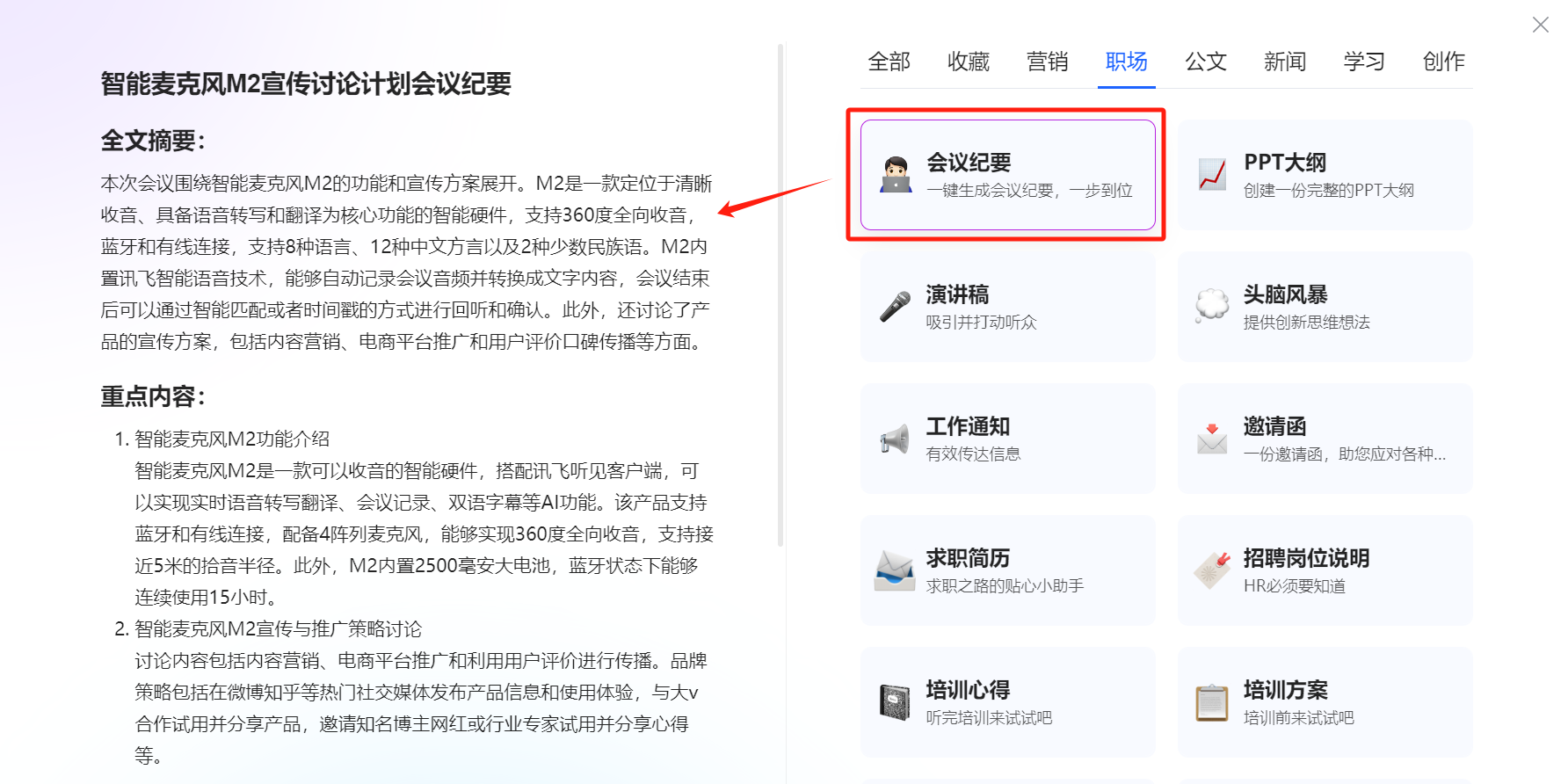Pick the 头脑风暴 template card

1325,307
